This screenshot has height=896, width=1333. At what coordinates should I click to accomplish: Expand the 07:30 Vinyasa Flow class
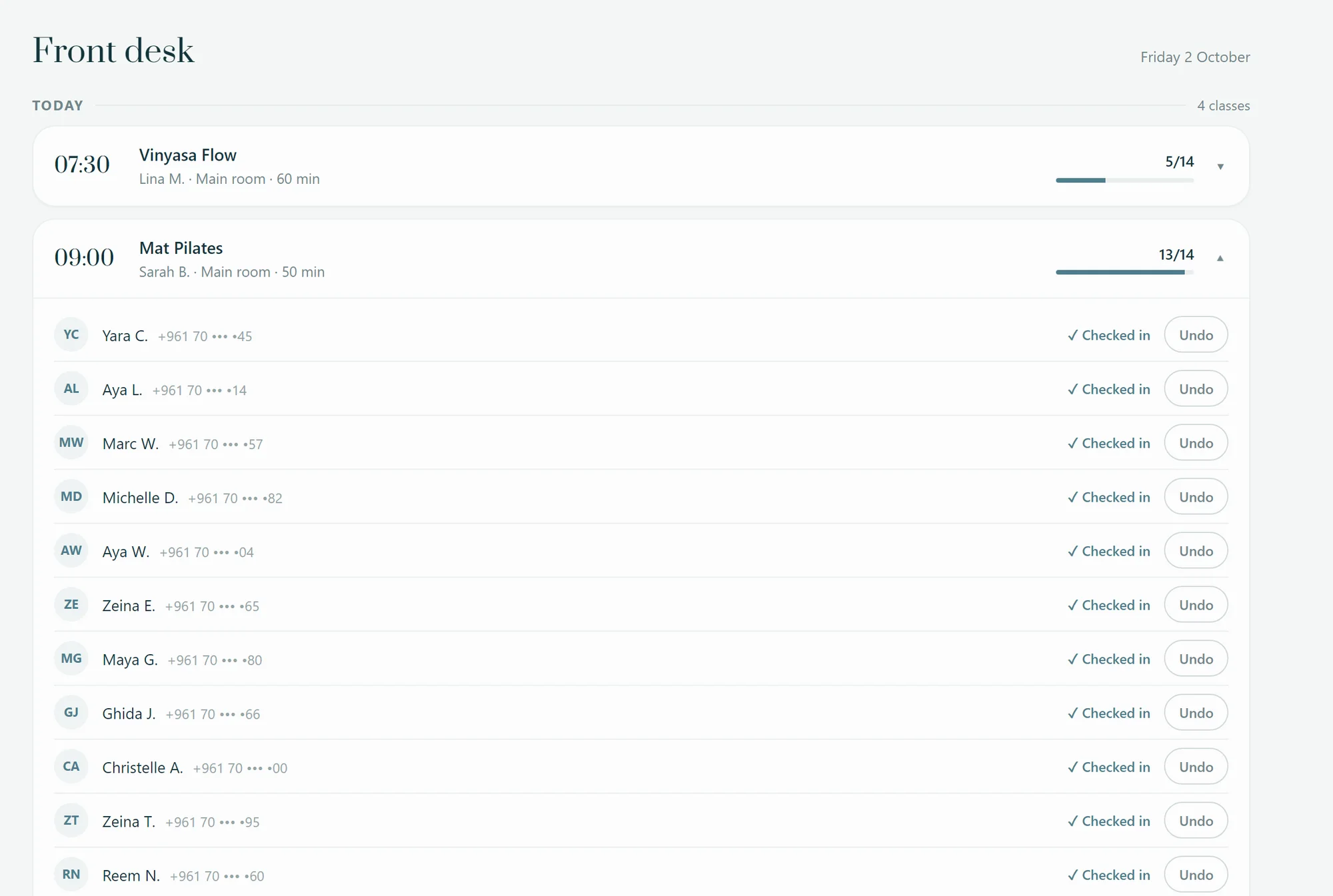(x=1220, y=167)
